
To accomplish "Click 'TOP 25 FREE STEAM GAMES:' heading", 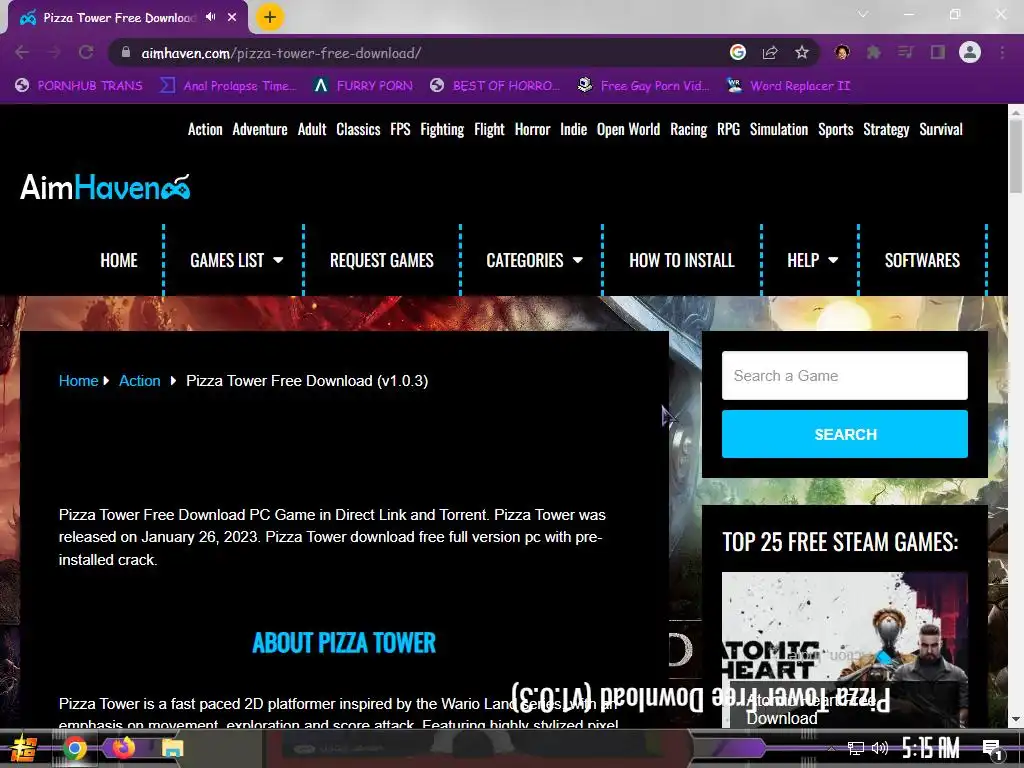I will click(x=840, y=542).
